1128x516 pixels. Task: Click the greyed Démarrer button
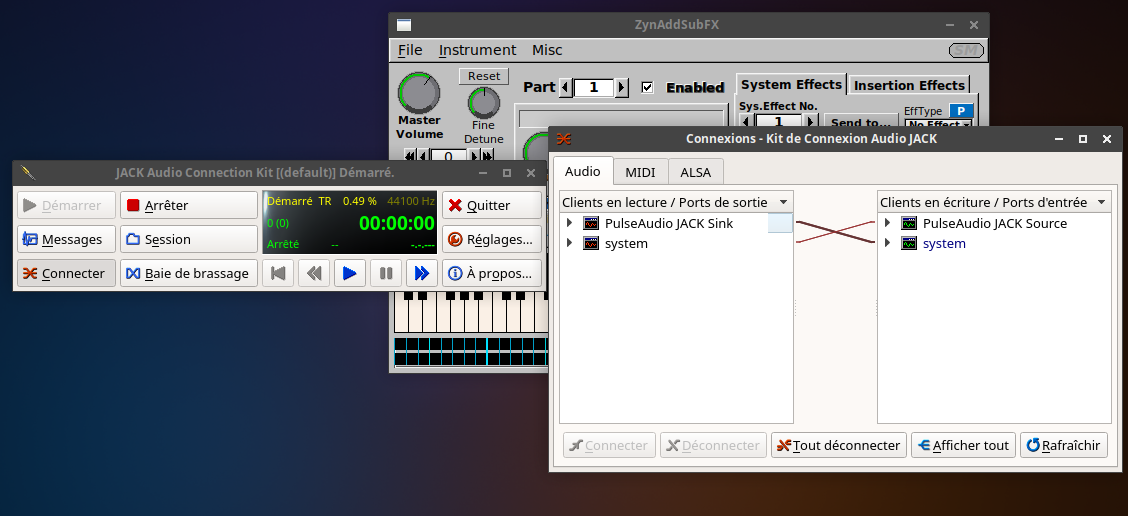pos(66,205)
